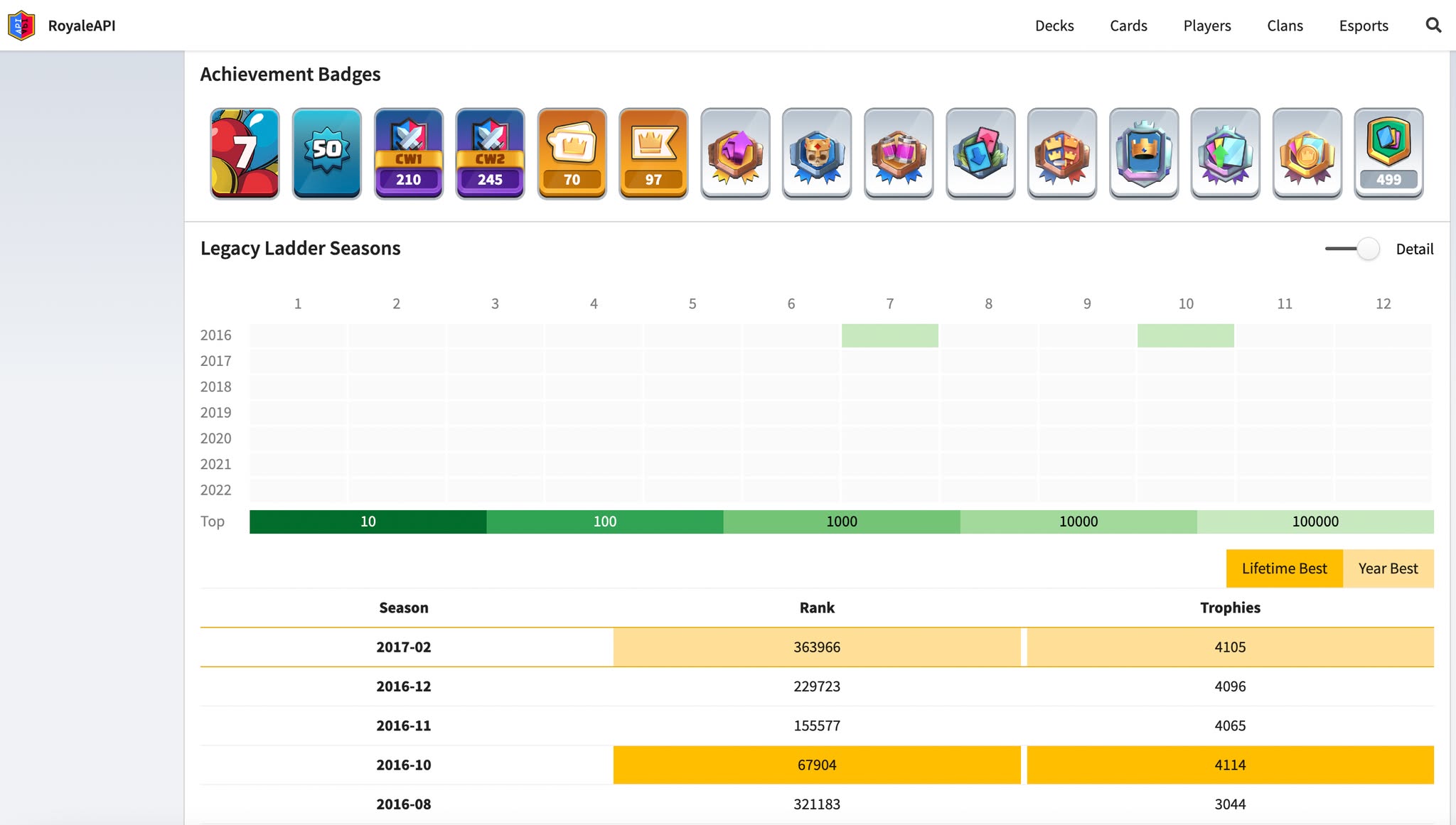Click the blue skull medal badge
The image size is (1456, 825).
[x=817, y=153]
